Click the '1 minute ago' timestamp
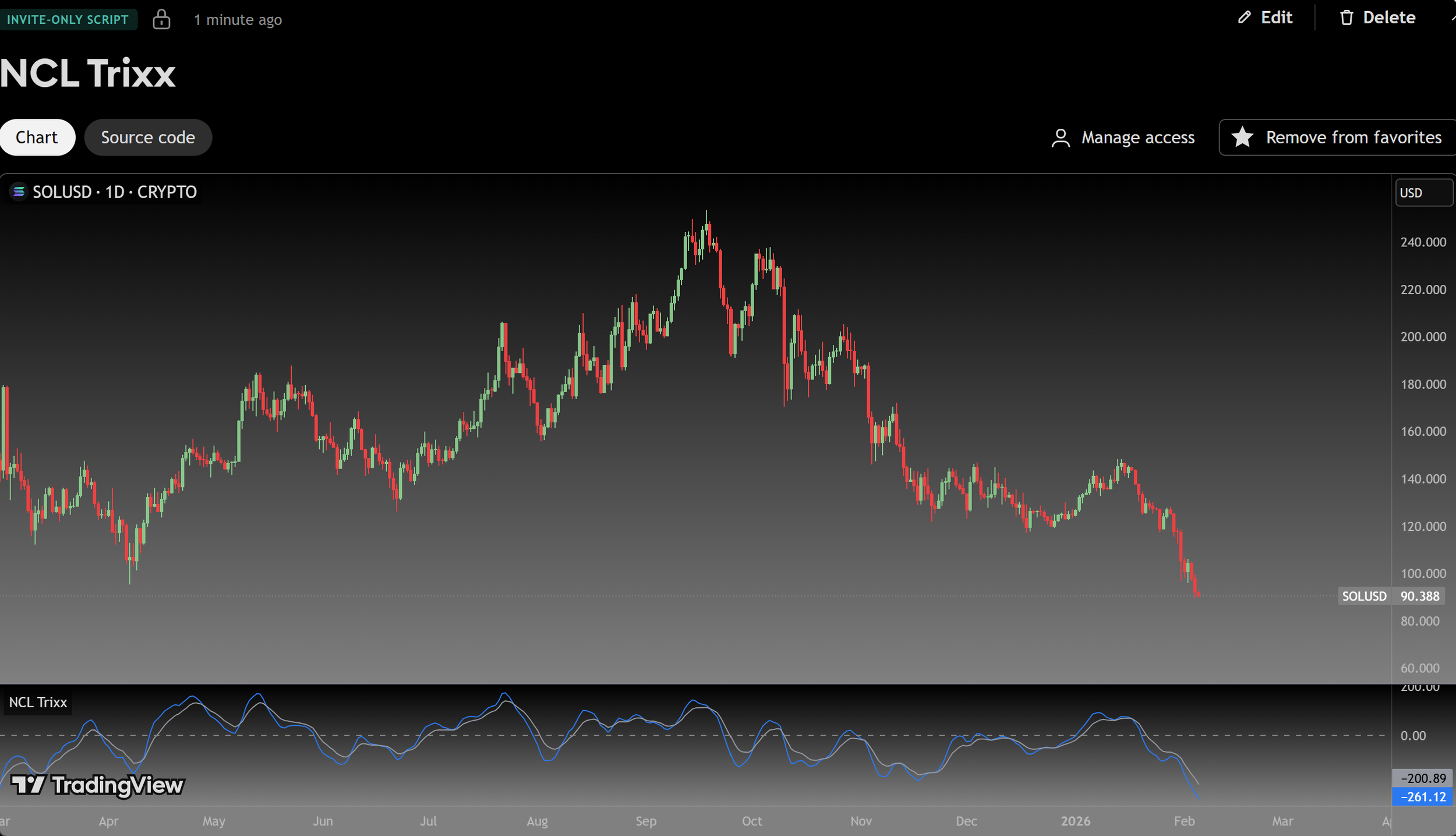The image size is (1456, 836). [238, 20]
